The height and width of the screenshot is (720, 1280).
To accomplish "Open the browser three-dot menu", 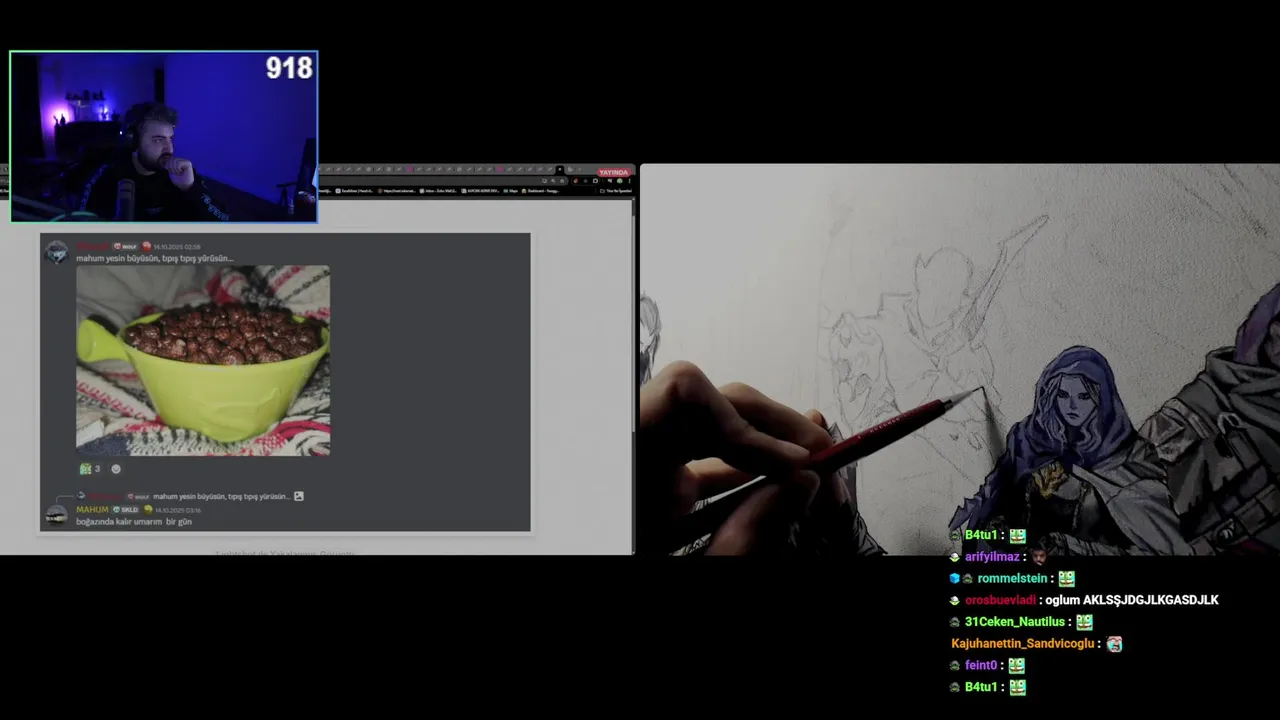I will [x=629, y=181].
